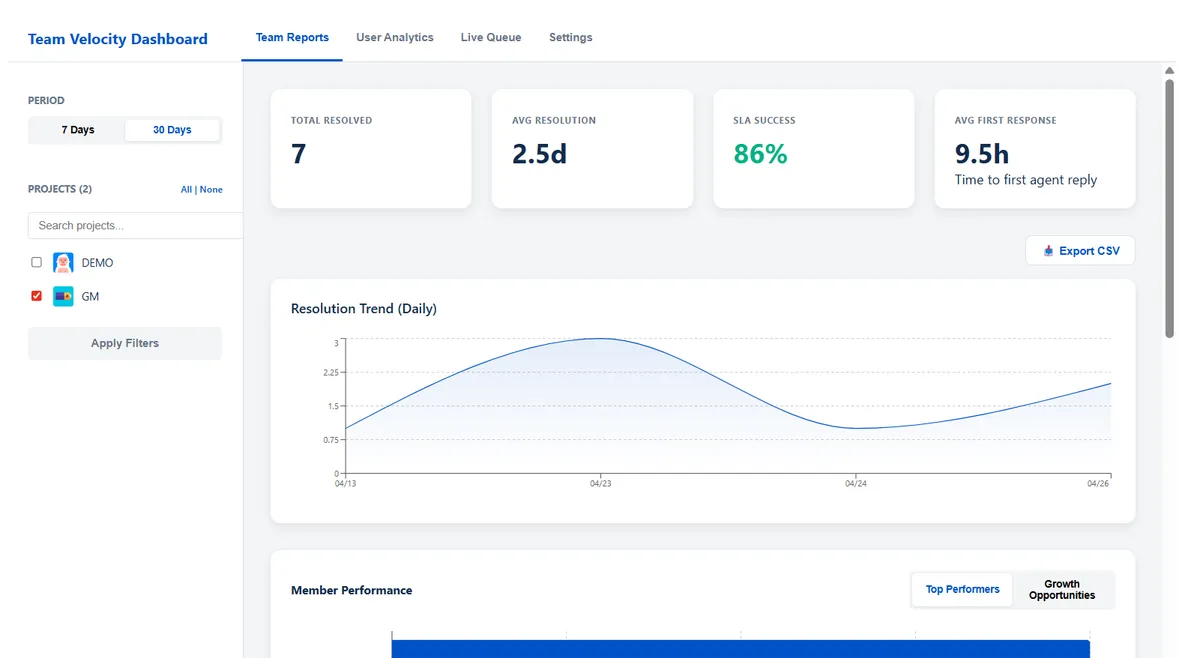Click the 04/23 label on chart axis

[x=600, y=484]
